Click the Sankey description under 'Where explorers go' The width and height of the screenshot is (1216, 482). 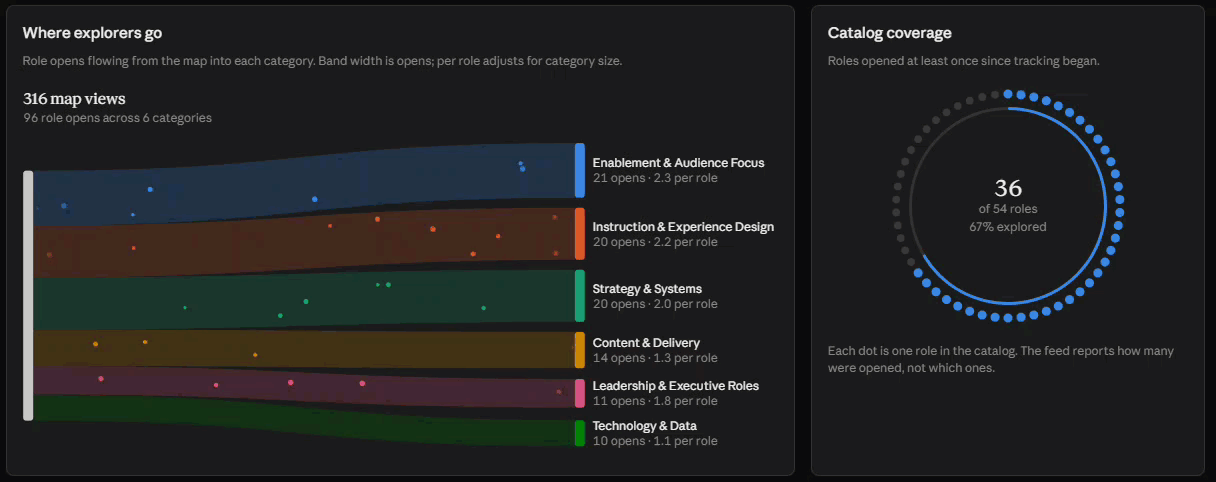pos(322,61)
